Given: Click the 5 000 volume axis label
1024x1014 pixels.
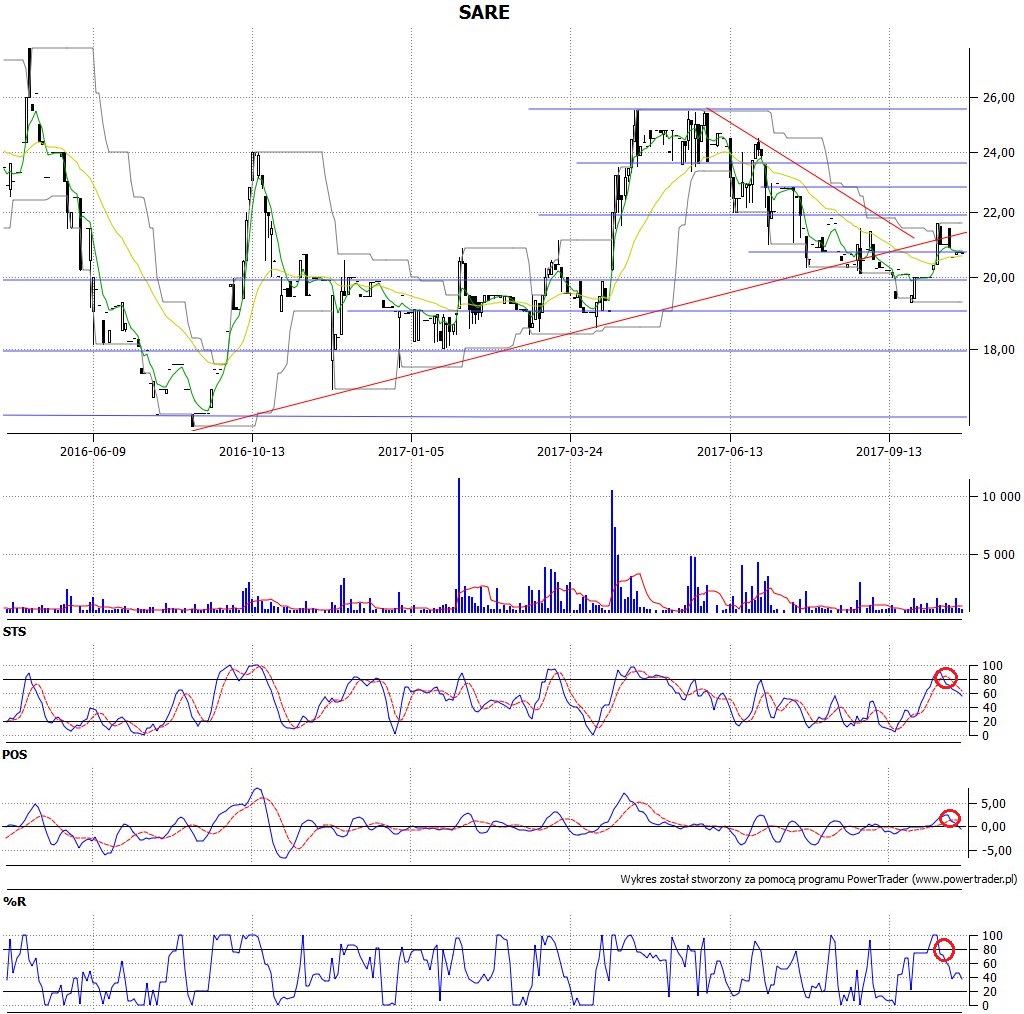Looking at the screenshot, I should (x=999, y=555).
